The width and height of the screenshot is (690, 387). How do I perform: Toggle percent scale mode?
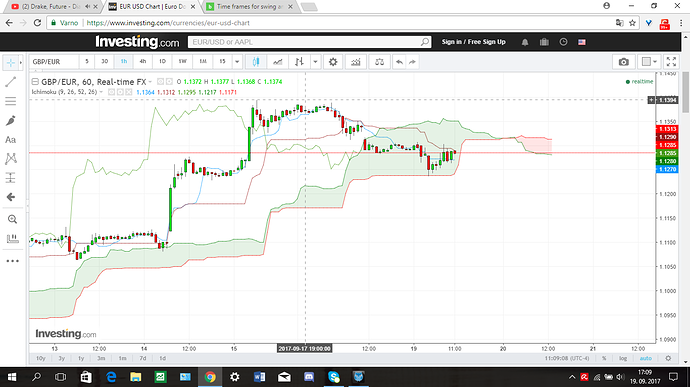604,358
